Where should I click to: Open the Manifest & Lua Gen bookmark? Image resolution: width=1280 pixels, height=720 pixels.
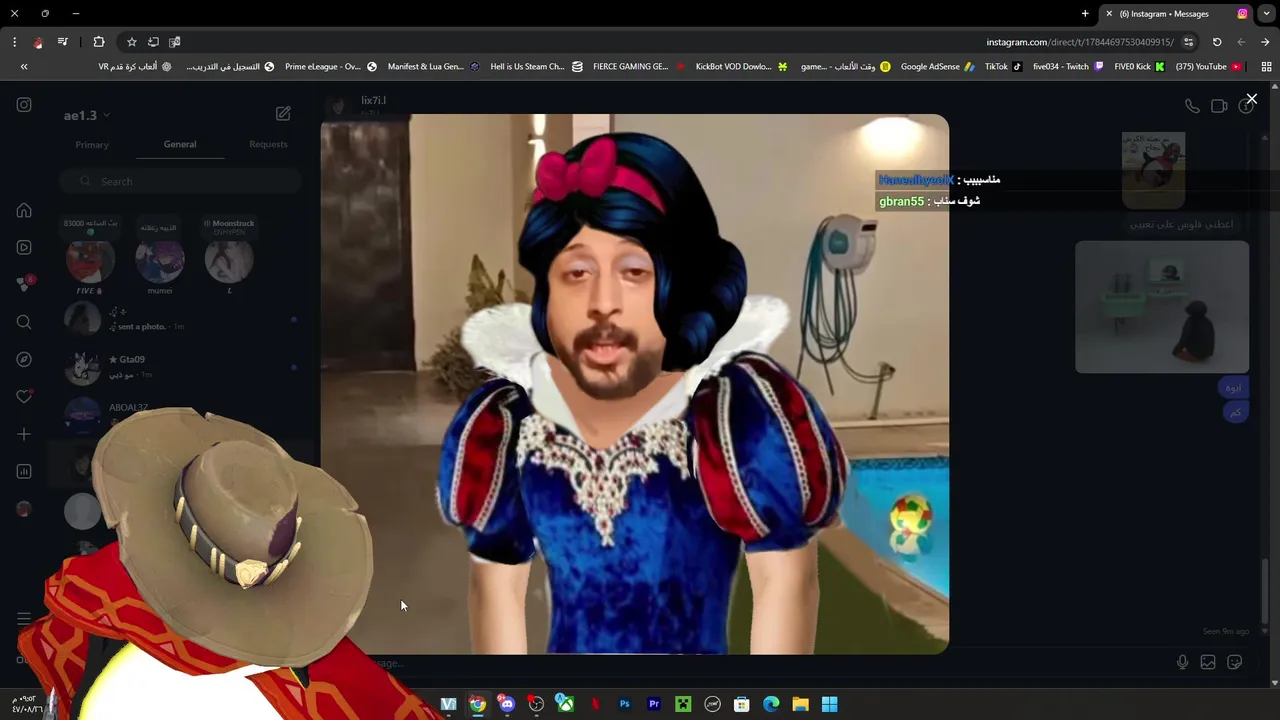pyautogui.click(x=433, y=67)
